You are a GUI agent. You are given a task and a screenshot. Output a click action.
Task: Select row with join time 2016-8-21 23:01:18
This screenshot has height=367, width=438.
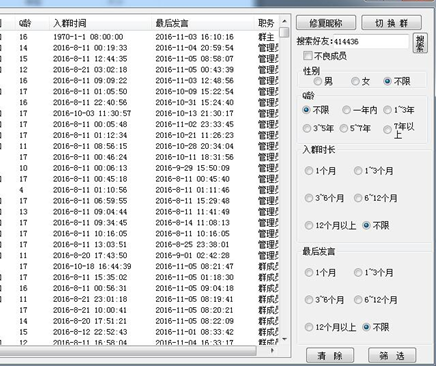click(140, 299)
